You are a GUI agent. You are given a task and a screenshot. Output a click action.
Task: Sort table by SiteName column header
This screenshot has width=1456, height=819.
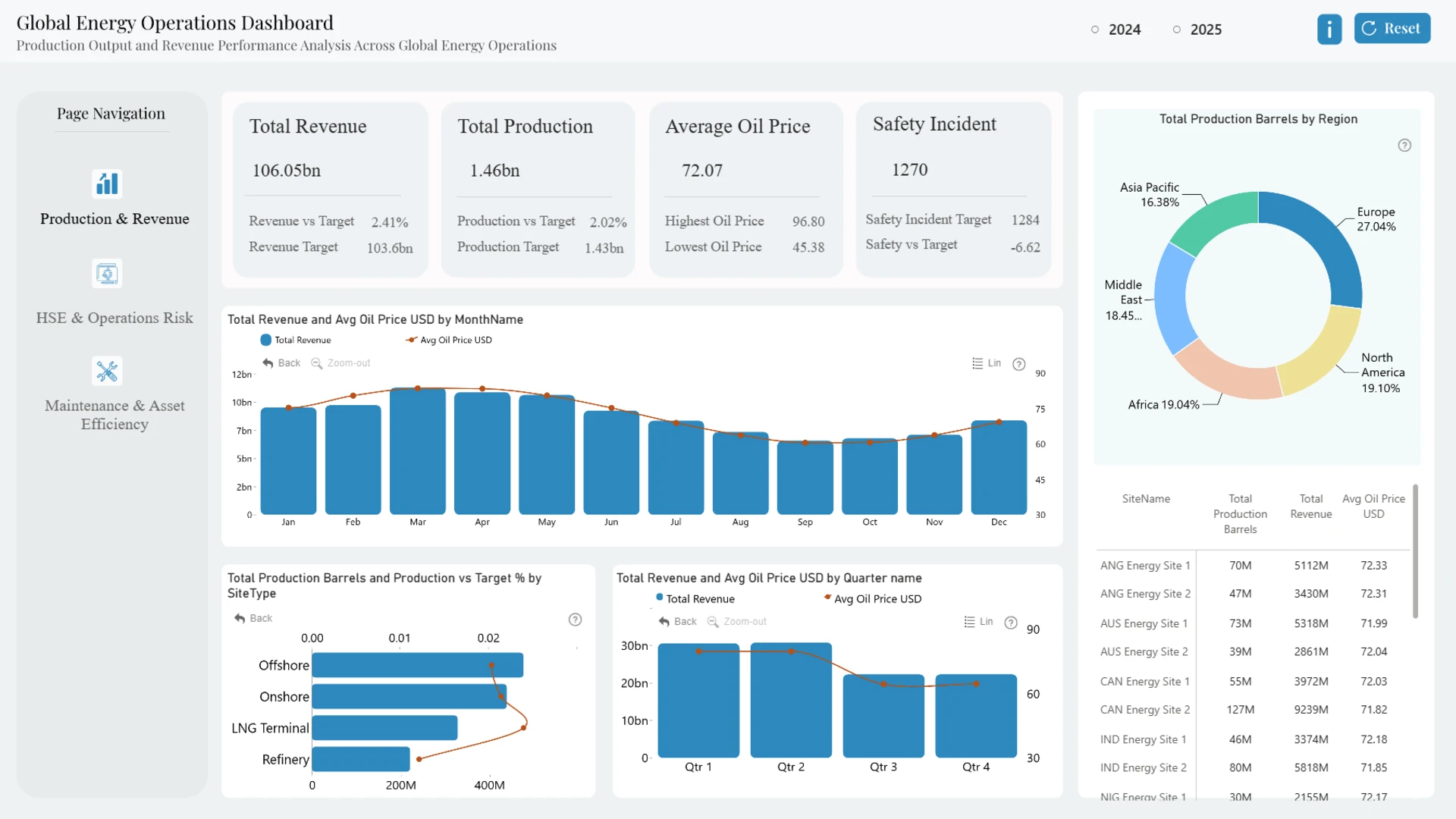tap(1146, 499)
